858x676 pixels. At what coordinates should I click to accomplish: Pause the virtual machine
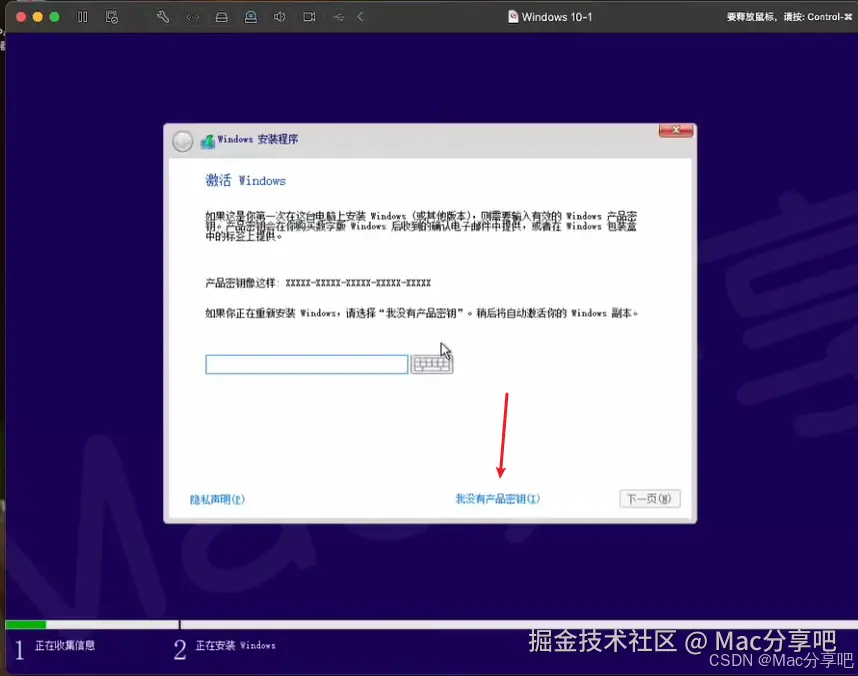pyautogui.click(x=83, y=17)
